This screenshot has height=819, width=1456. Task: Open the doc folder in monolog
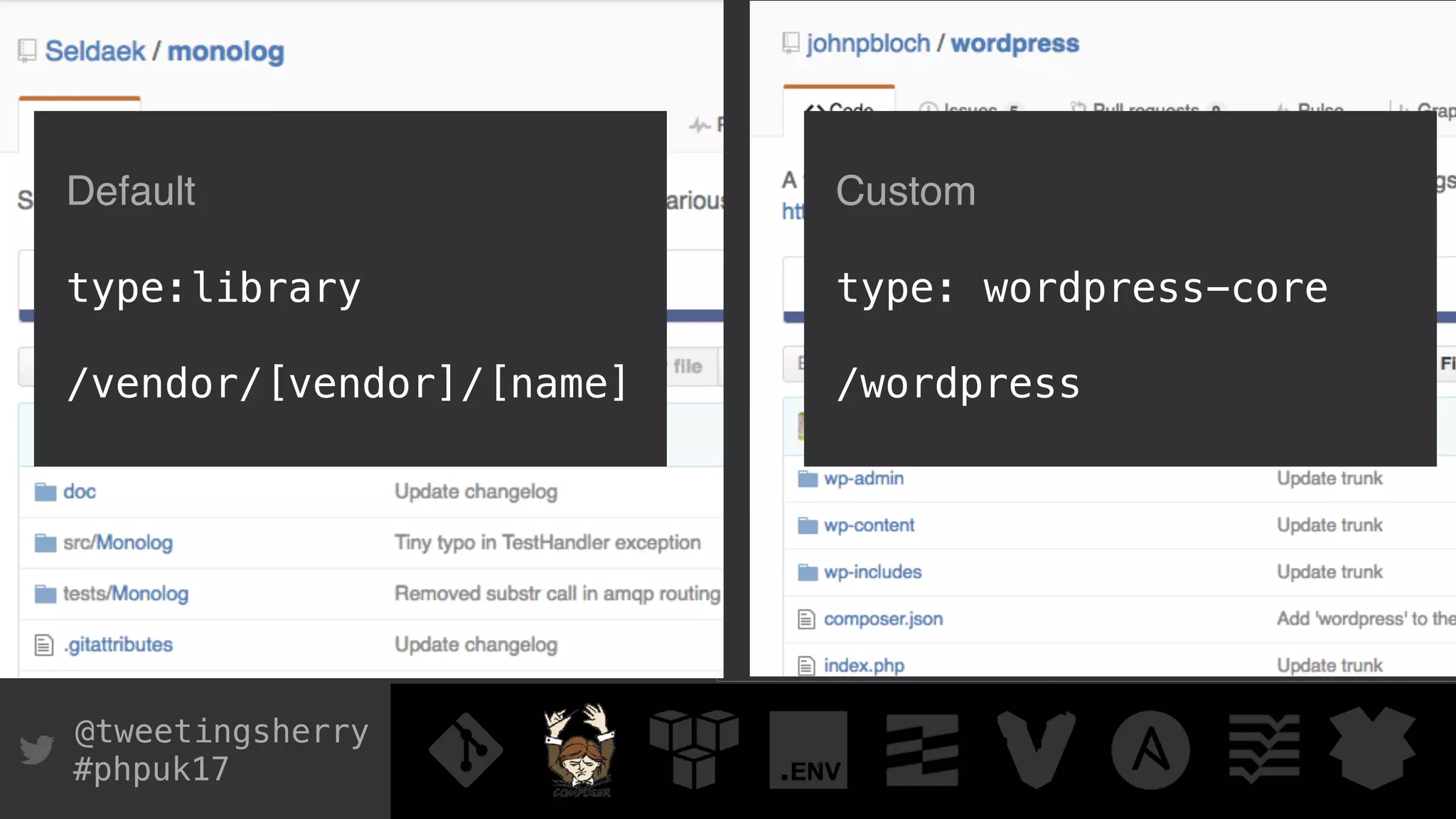[x=79, y=491]
